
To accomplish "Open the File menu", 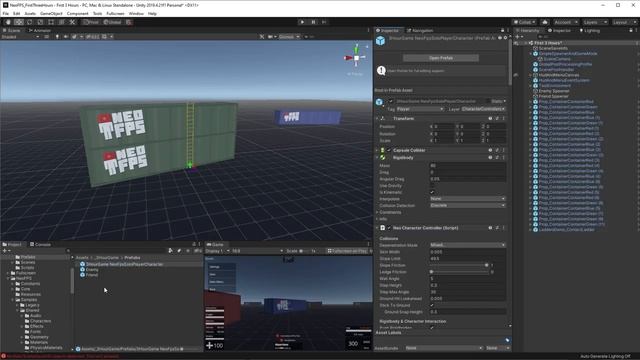I will pyautogui.click(x=6, y=13).
